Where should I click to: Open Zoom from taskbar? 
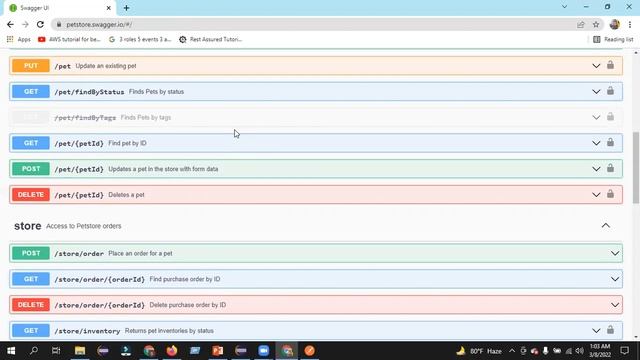[x=264, y=351]
